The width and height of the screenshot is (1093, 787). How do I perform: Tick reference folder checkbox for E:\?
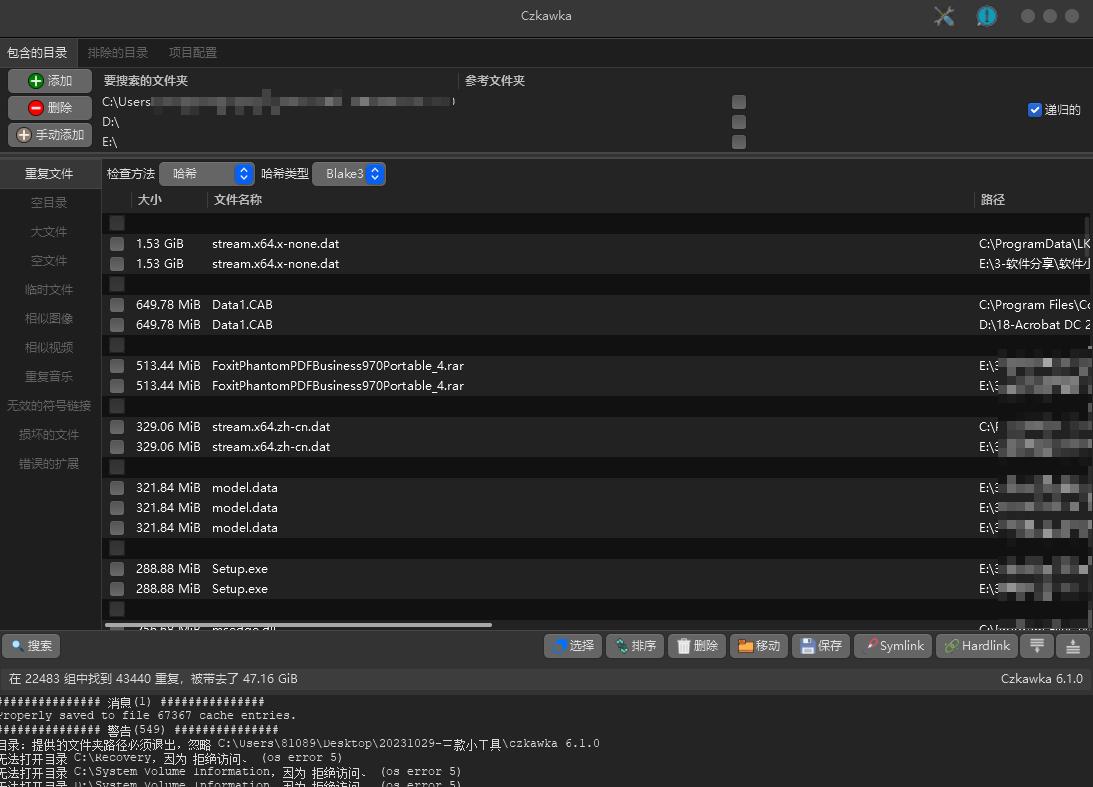739,142
